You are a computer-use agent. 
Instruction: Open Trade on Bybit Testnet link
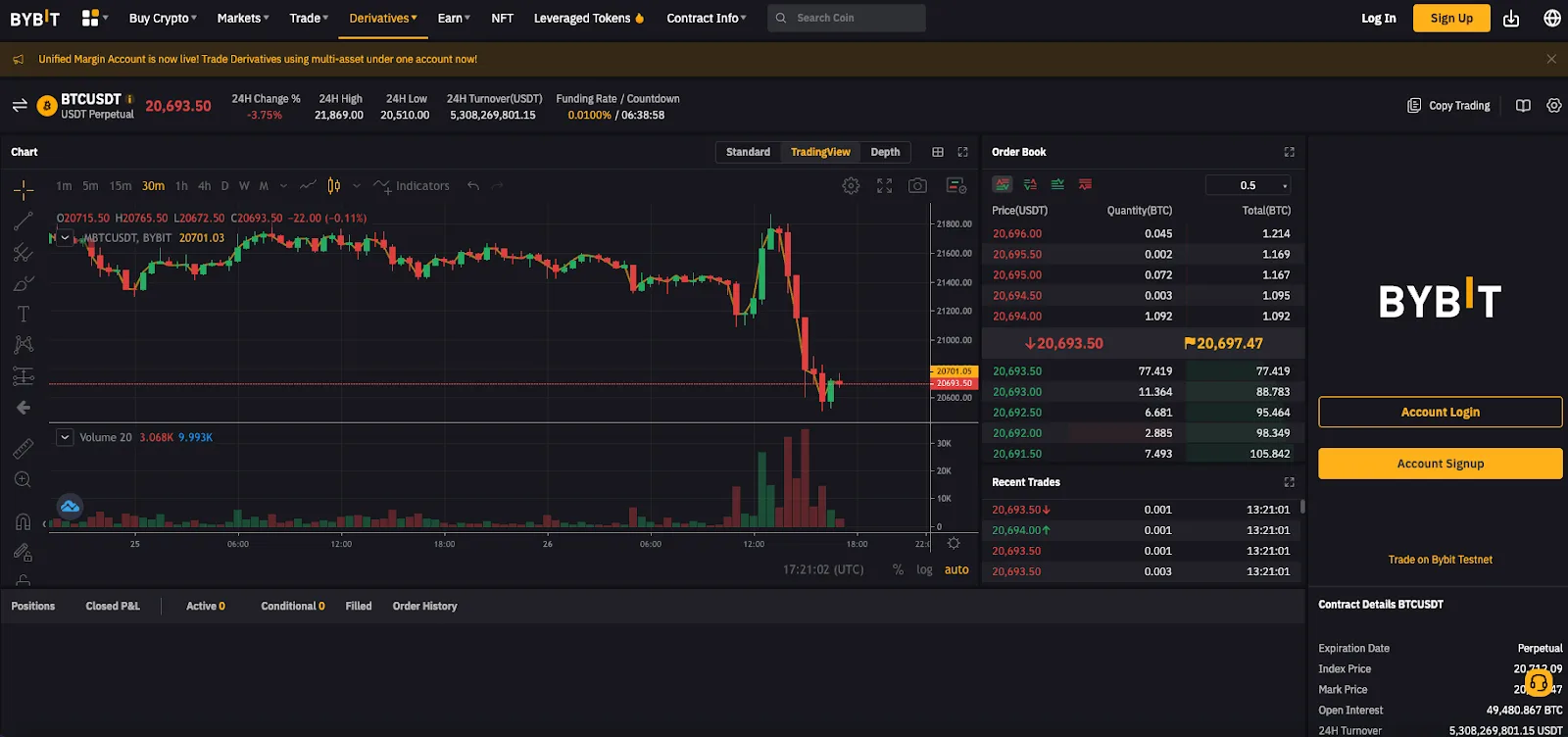(1440, 560)
